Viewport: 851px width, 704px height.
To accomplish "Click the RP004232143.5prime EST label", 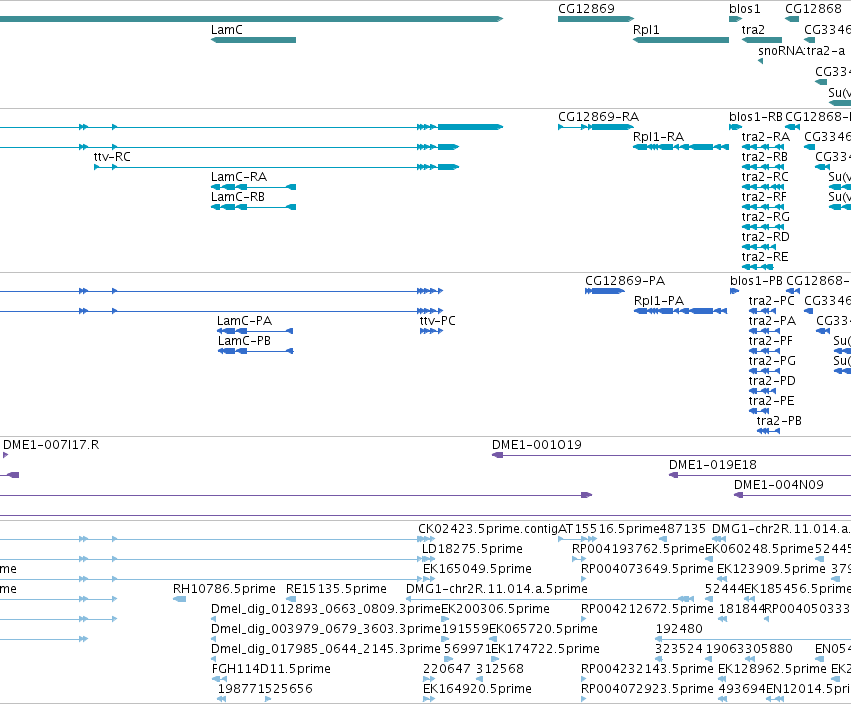I will coord(647,670).
